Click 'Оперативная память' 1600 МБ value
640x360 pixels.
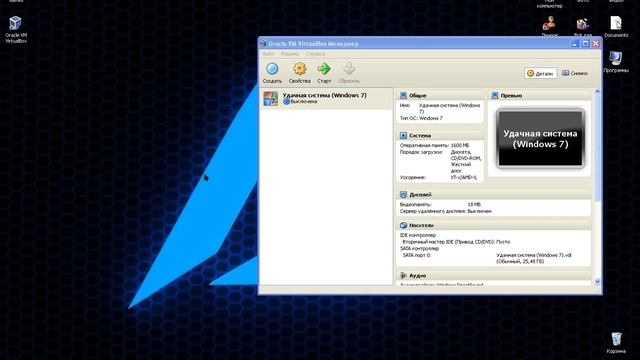point(460,145)
